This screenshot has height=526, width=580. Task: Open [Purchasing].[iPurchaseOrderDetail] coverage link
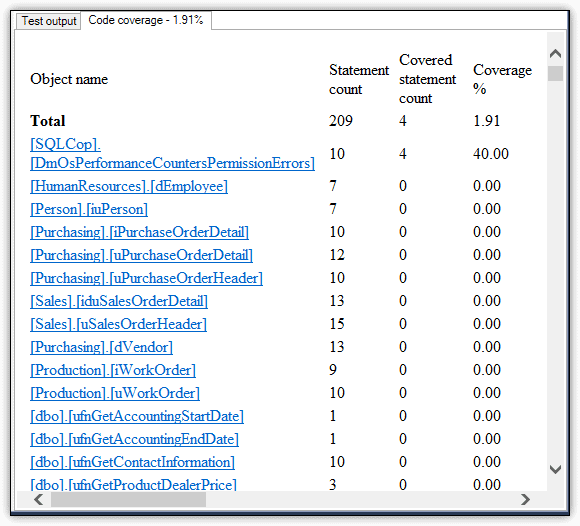point(139,232)
